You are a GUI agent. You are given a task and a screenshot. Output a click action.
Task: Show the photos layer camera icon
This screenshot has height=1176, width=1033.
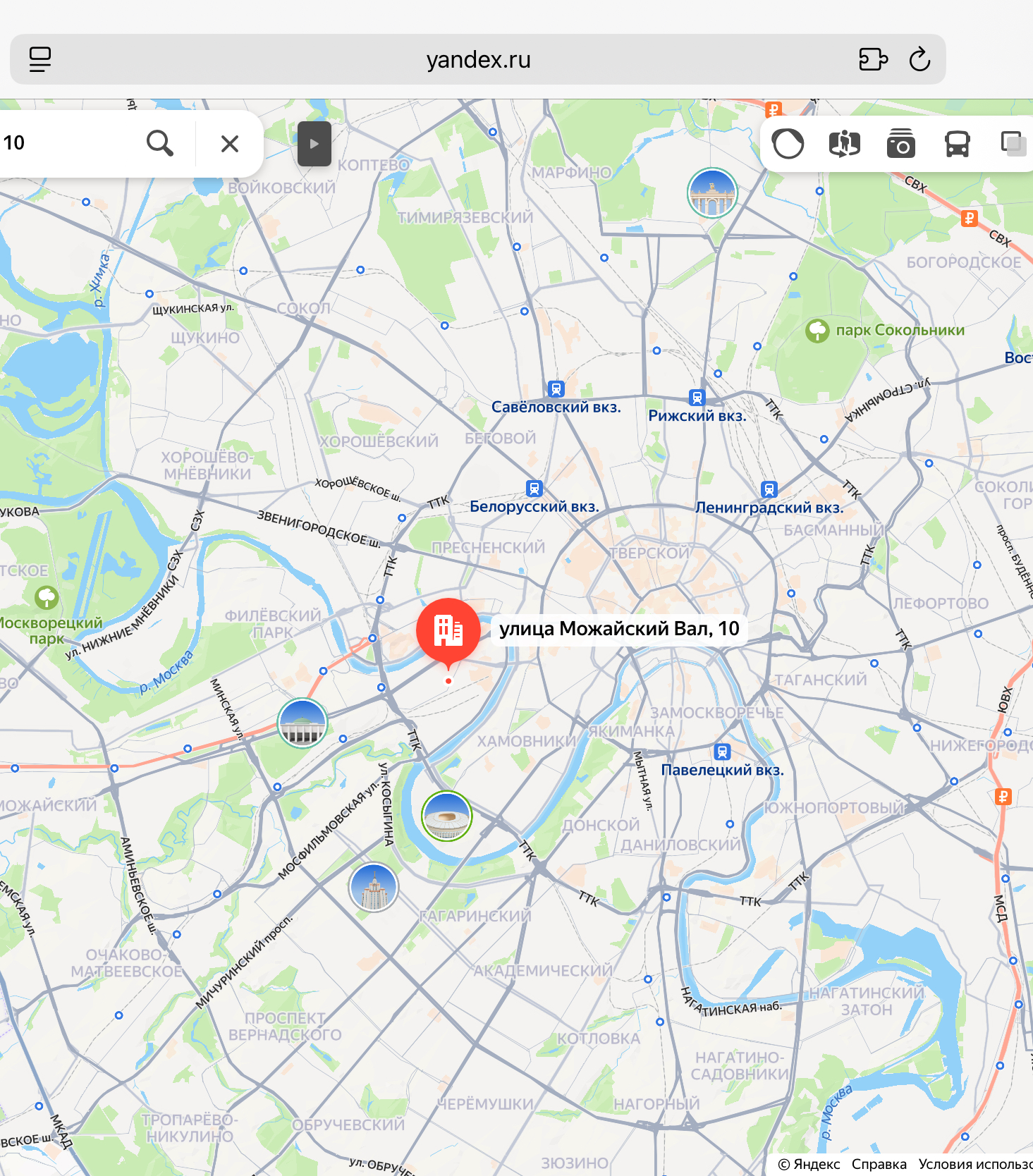900,144
